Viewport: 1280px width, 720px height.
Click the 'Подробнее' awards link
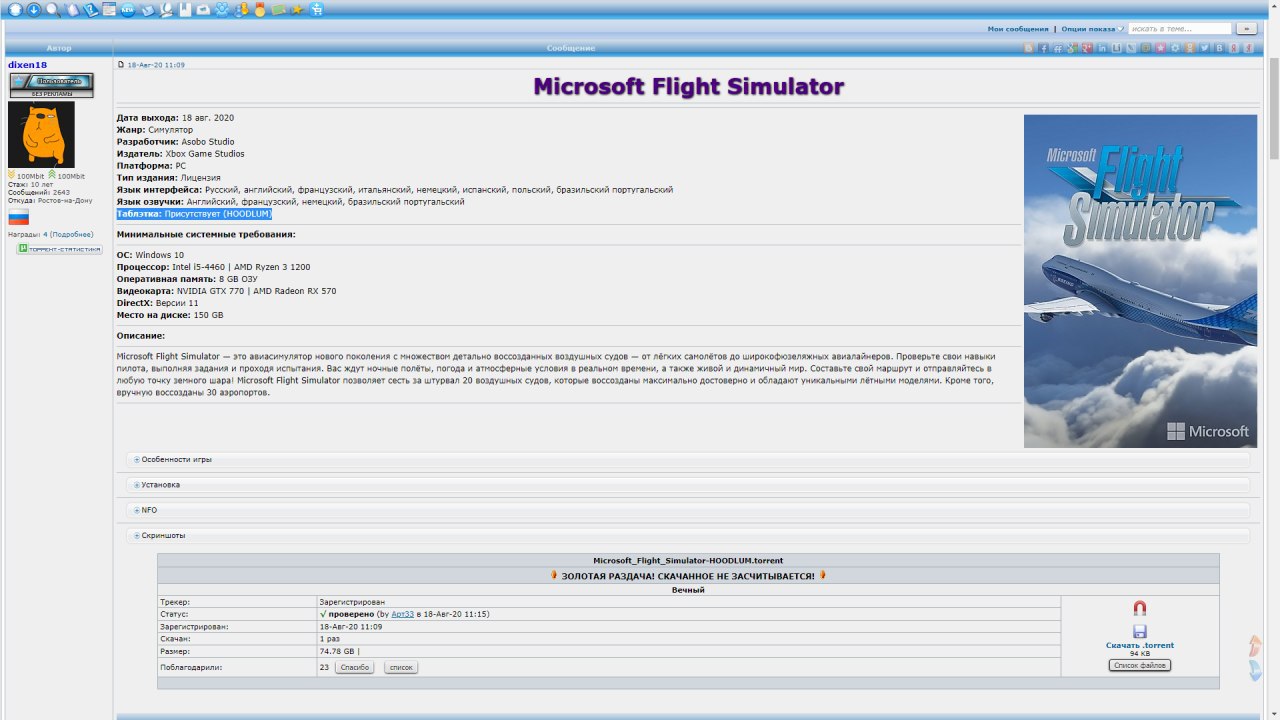(72, 235)
